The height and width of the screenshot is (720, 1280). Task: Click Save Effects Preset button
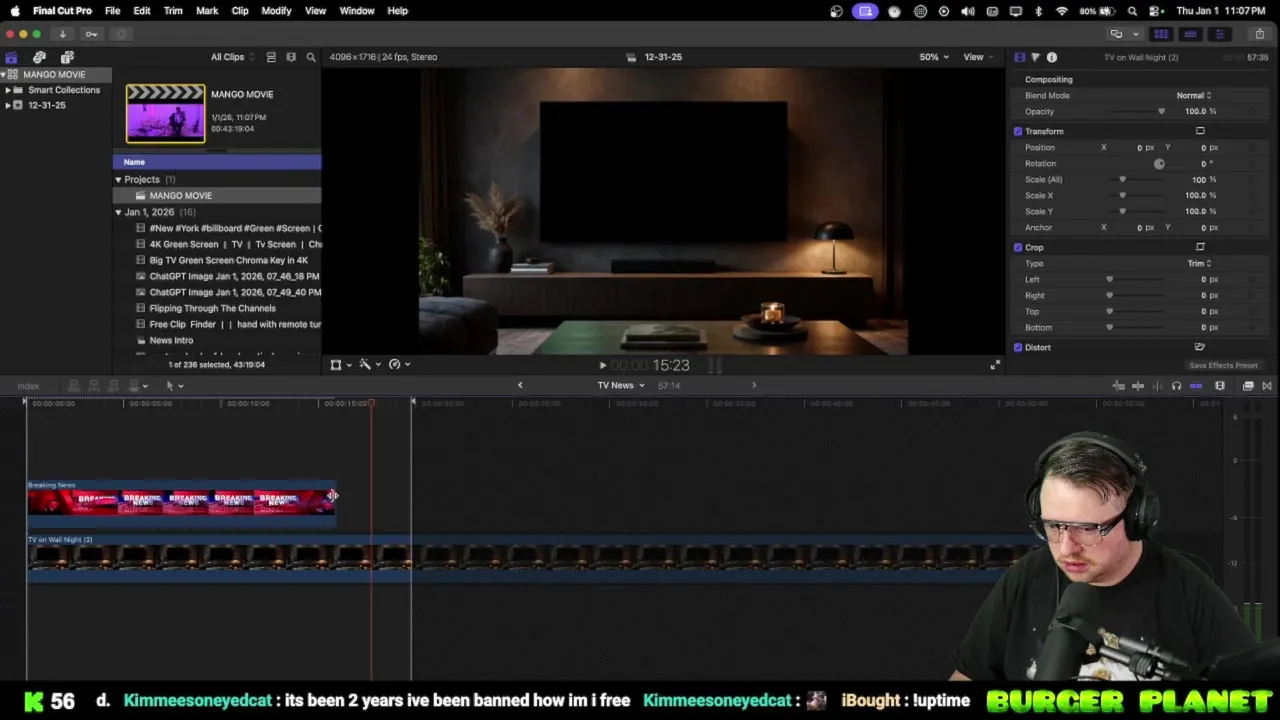coord(1223,366)
